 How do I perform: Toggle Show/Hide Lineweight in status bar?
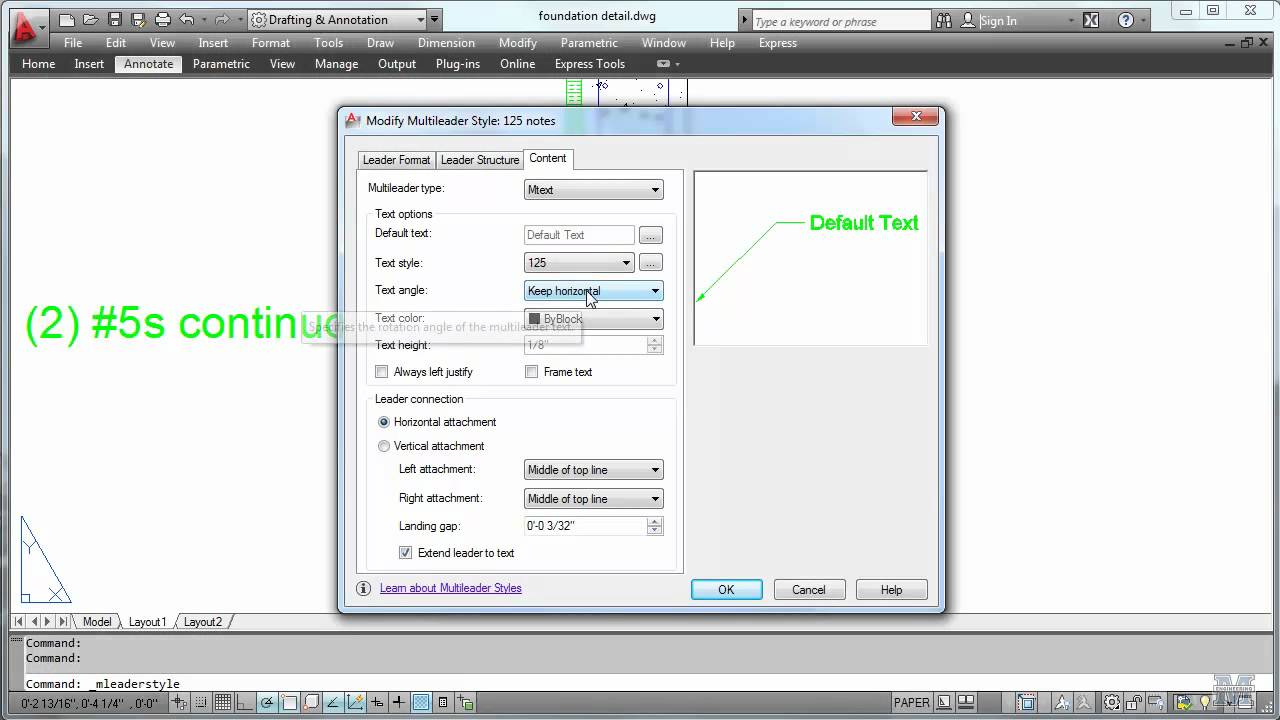tap(398, 702)
